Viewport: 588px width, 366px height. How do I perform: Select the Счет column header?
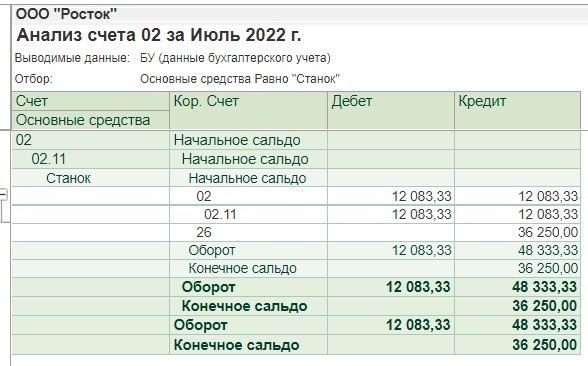tap(91, 101)
